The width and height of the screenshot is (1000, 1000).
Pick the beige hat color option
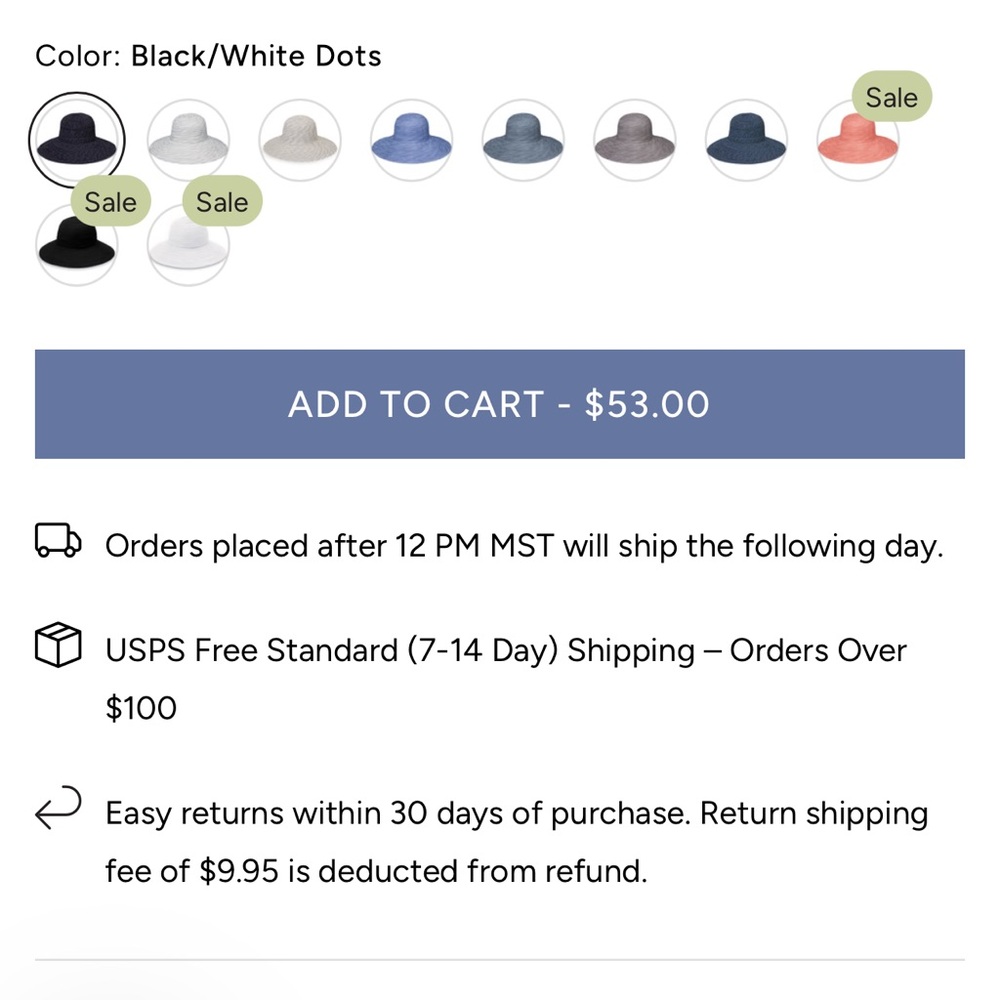point(300,140)
